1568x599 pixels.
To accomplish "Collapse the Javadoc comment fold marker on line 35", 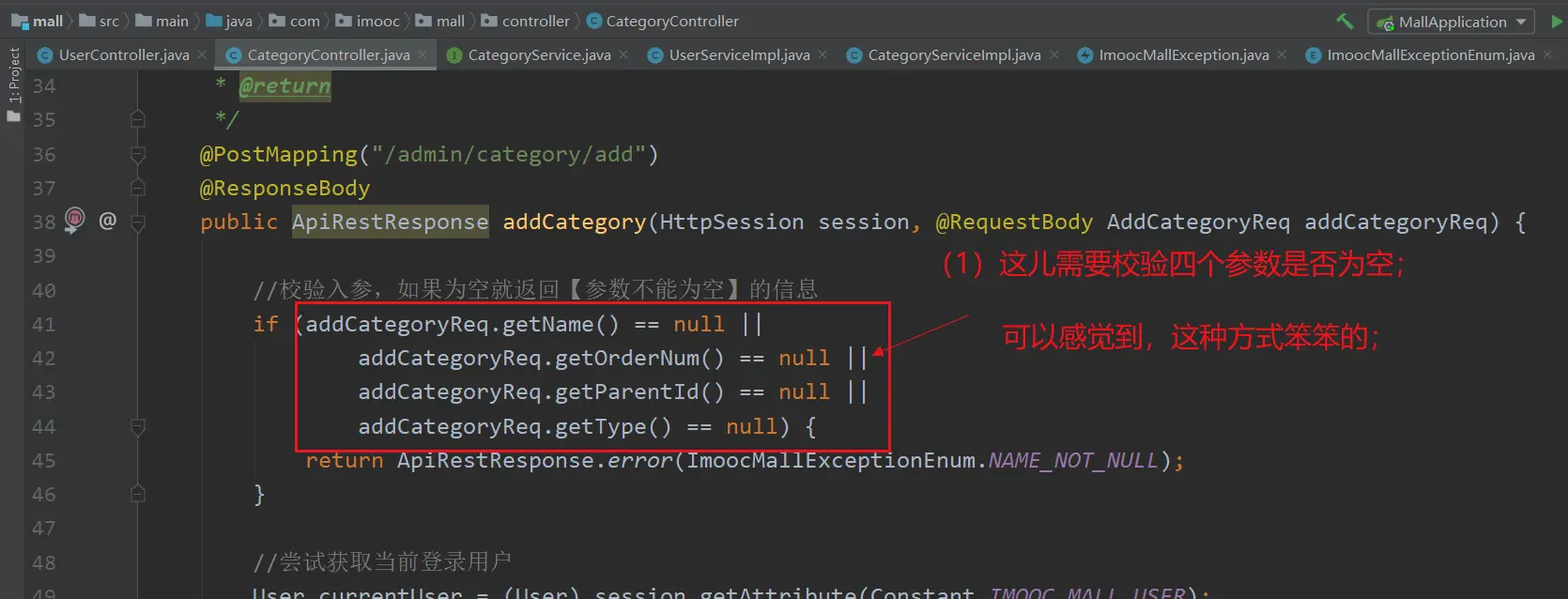I will [x=138, y=119].
